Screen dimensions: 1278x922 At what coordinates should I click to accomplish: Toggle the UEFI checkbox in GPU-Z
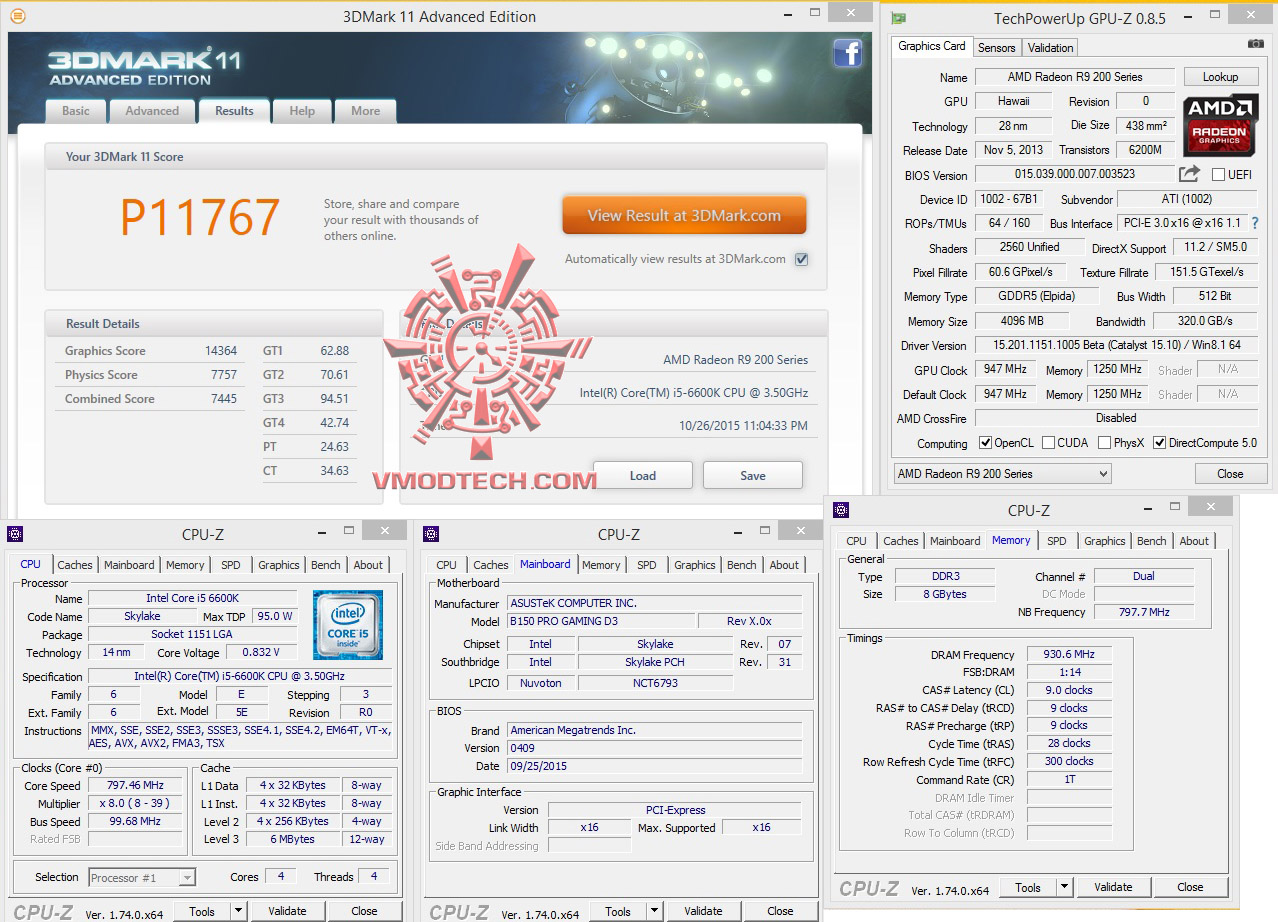point(1218,174)
